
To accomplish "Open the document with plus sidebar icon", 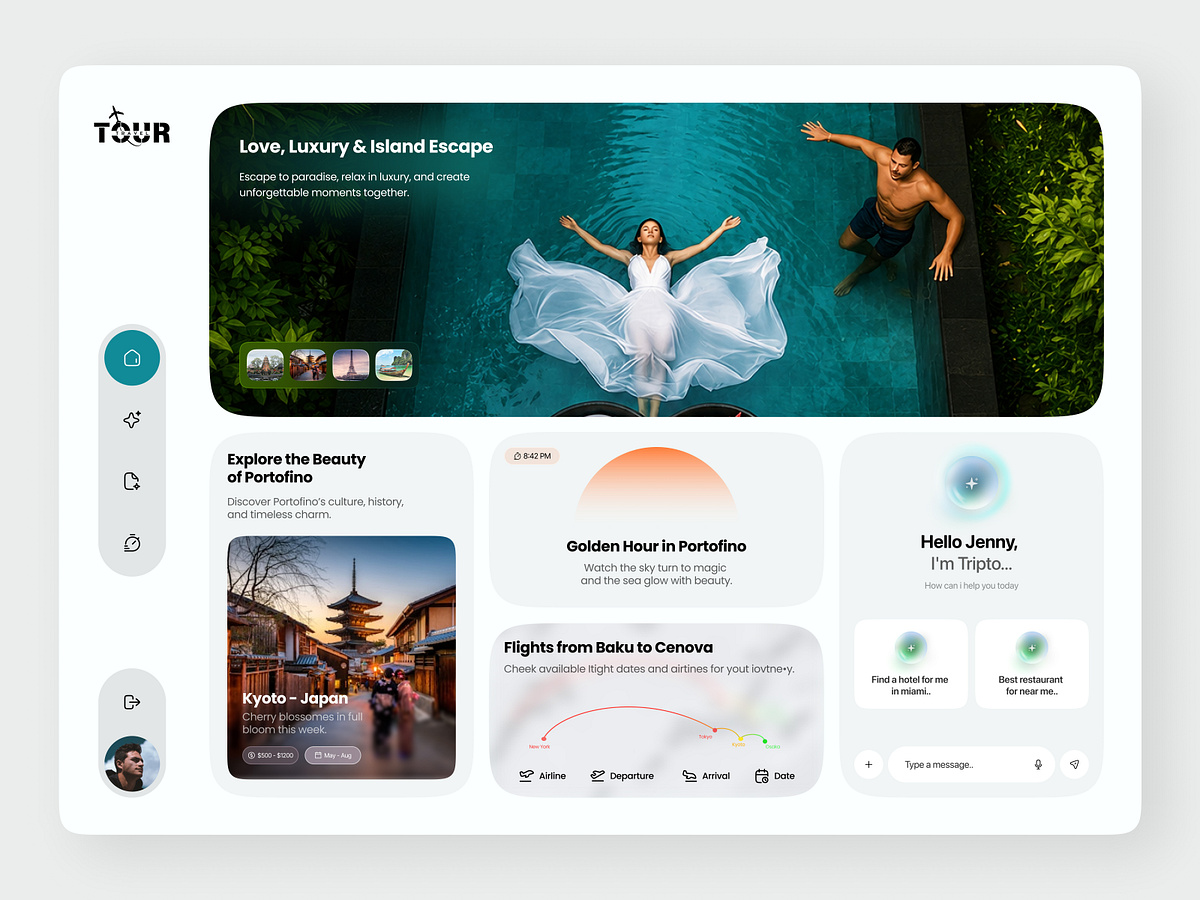I will (x=132, y=482).
